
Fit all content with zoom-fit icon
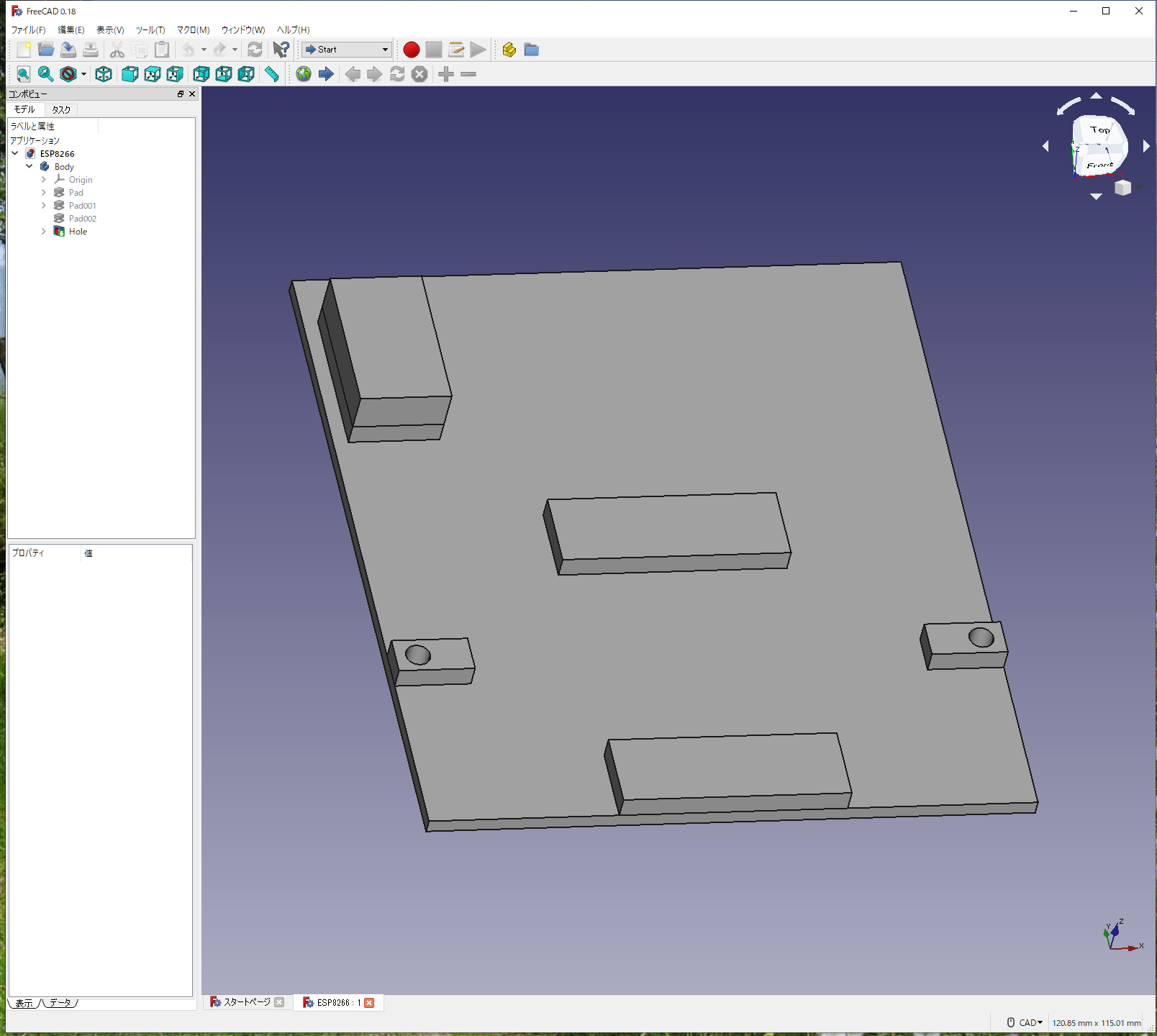click(x=24, y=74)
